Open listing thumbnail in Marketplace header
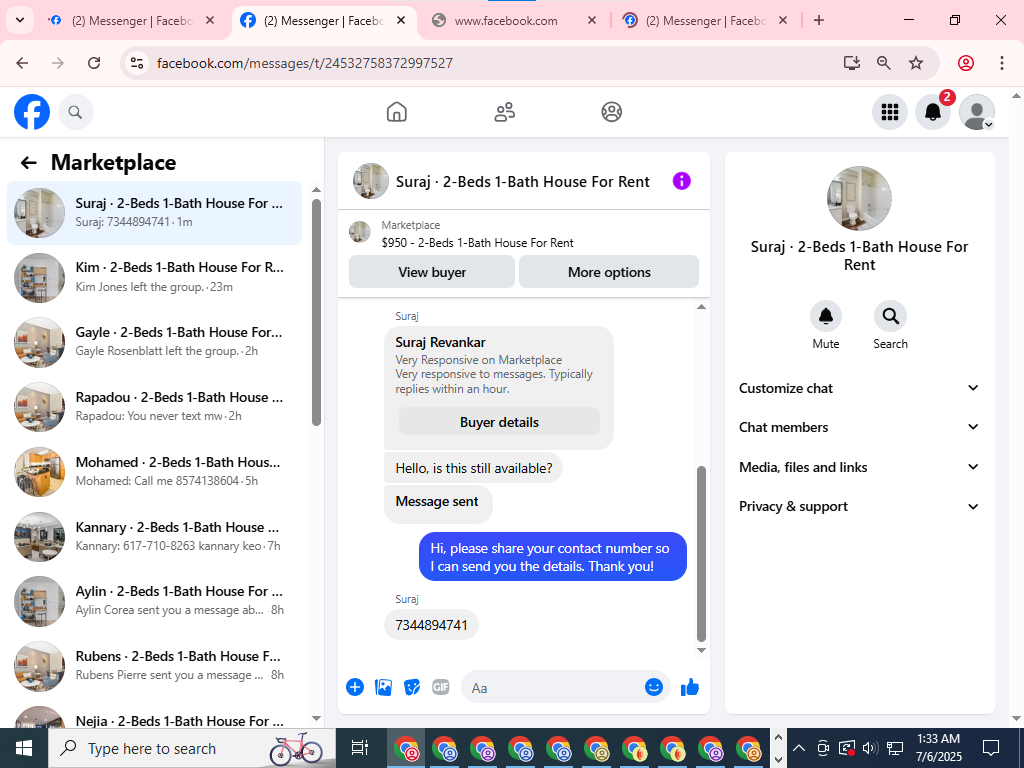 click(x=359, y=232)
